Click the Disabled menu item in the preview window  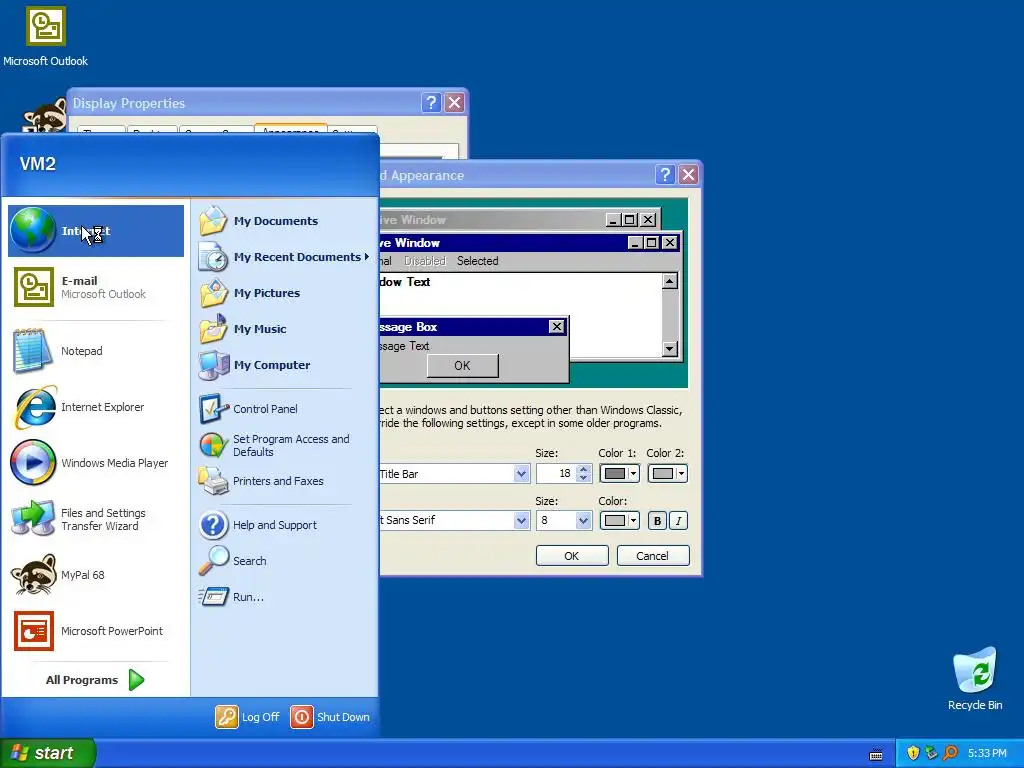(x=424, y=261)
